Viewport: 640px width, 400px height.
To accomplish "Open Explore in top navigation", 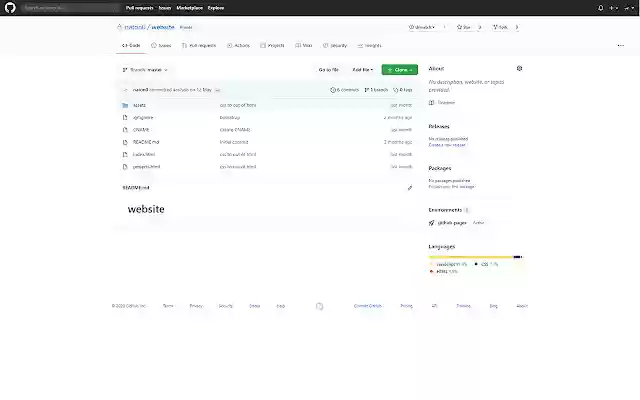I will pyautogui.click(x=216, y=8).
